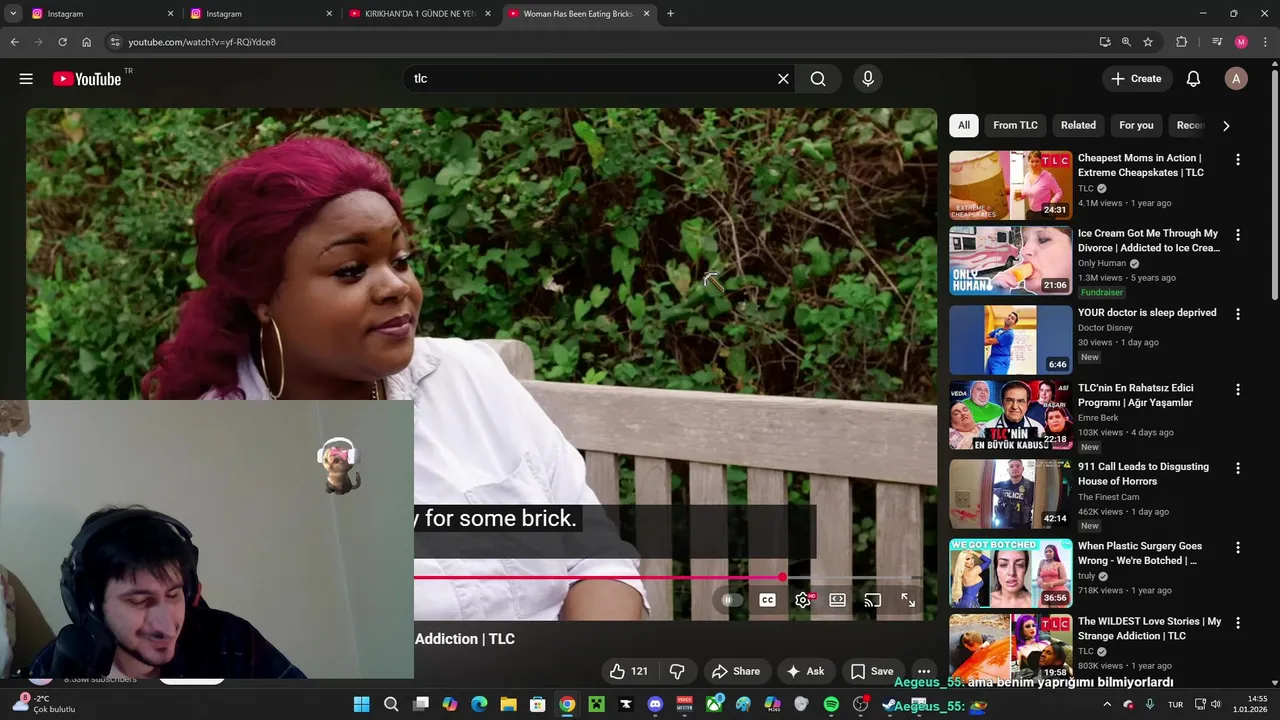The width and height of the screenshot is (1280, 720).
Task: Open options menu for Ice Cream video
Action: point(1238,235)
